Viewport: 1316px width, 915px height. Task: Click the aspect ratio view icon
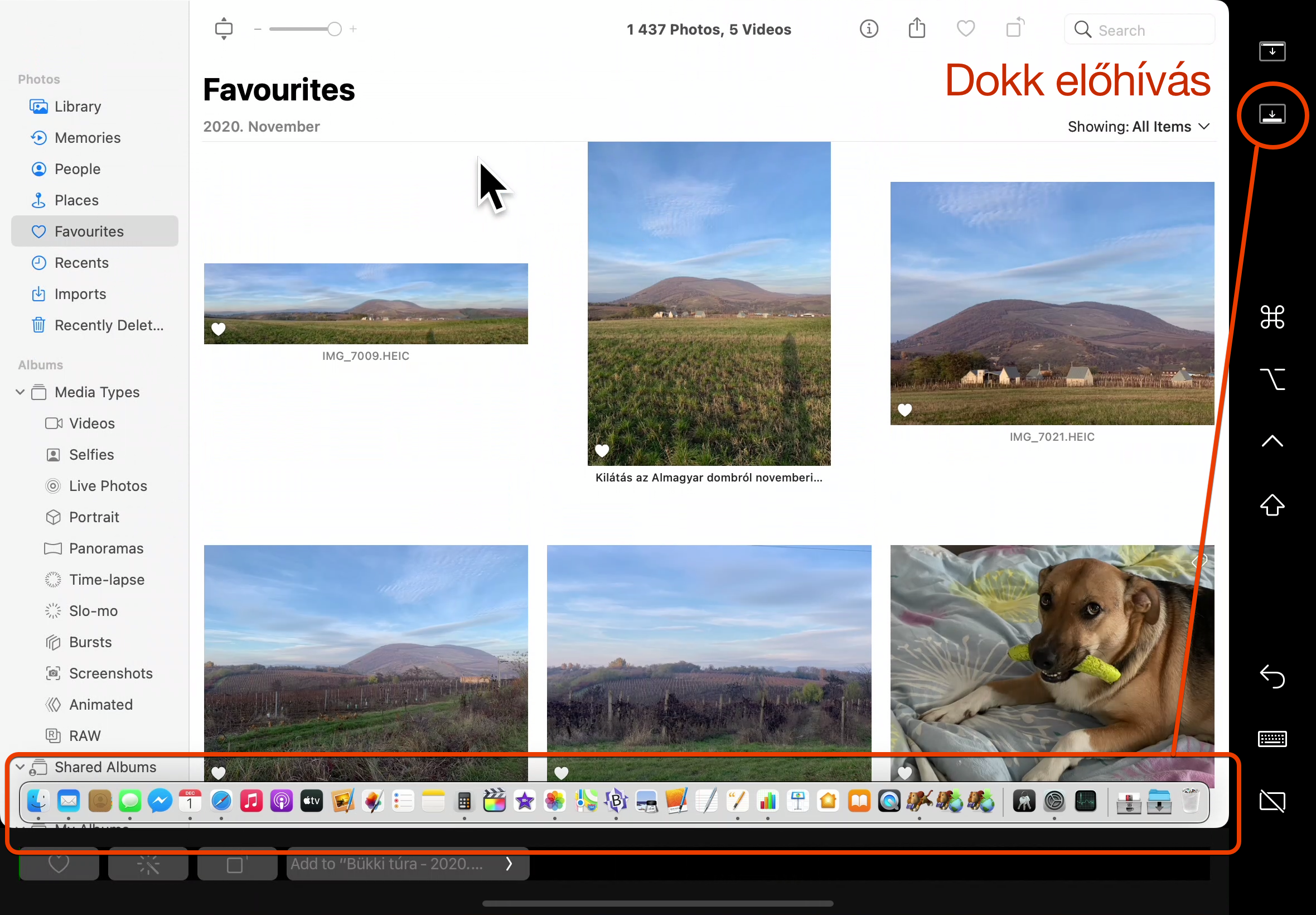coord(224,28)
